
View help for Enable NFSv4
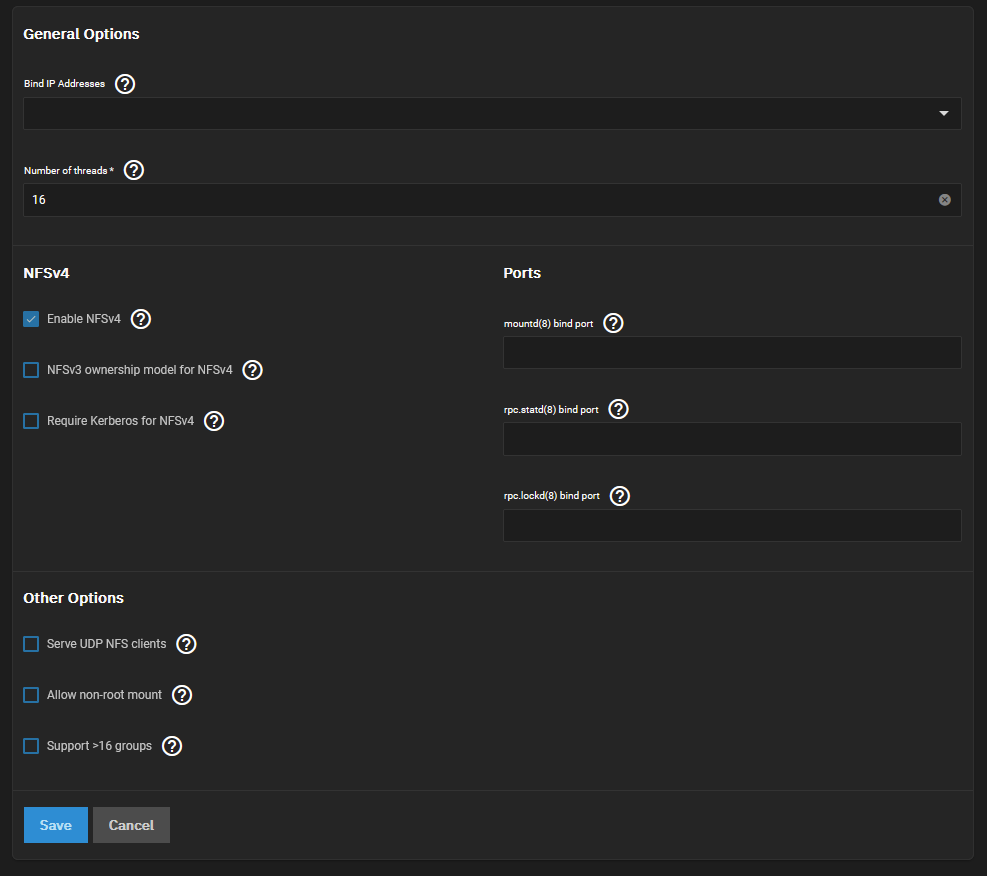point(140,319)
